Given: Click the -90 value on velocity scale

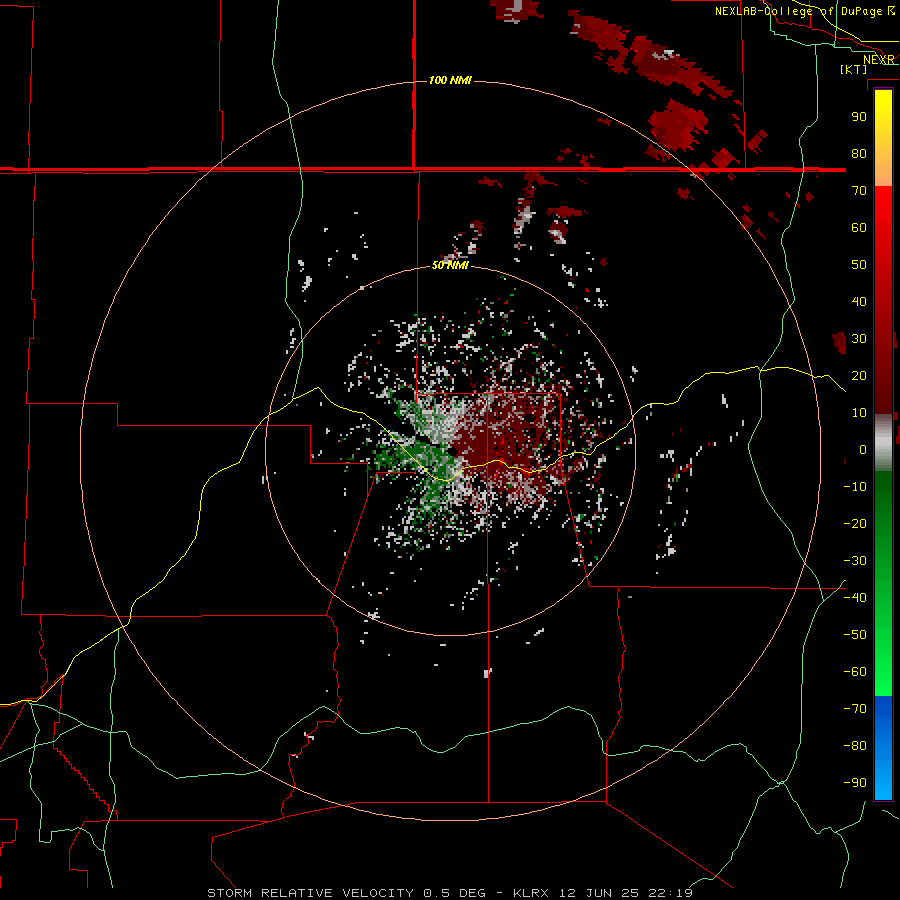Looking at the screenshot, I should coord(855,783).
